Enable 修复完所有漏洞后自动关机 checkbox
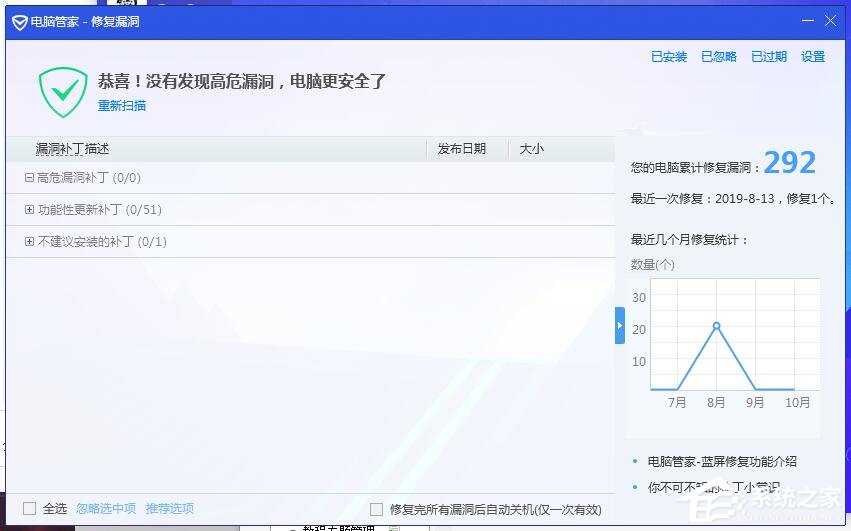The width and height of the screenshot is (851, 531). pyautogui.click(x=376, y=509)
